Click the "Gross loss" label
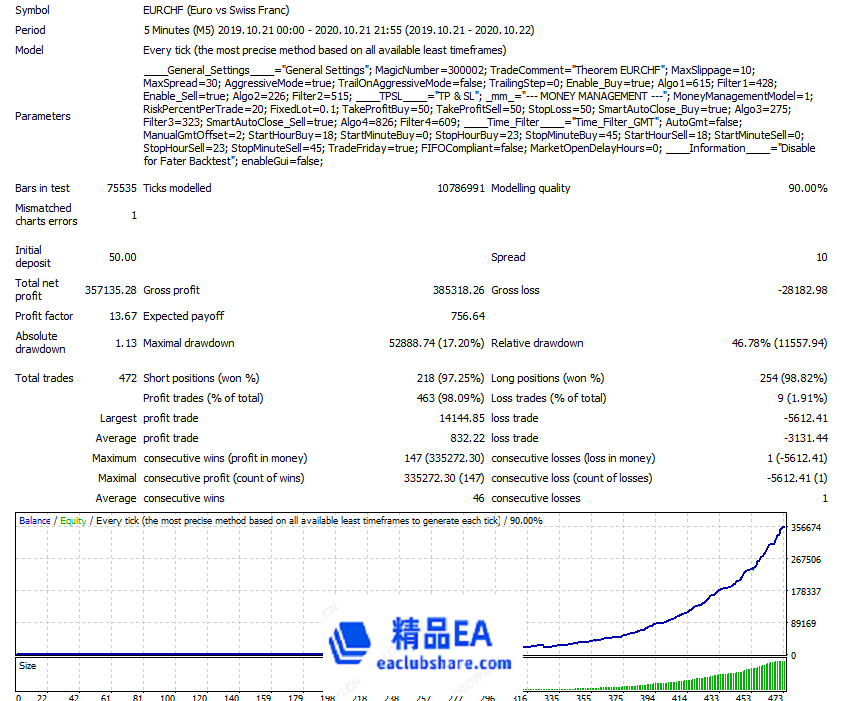This screenshot has height=701, width=847. (515, 291)
